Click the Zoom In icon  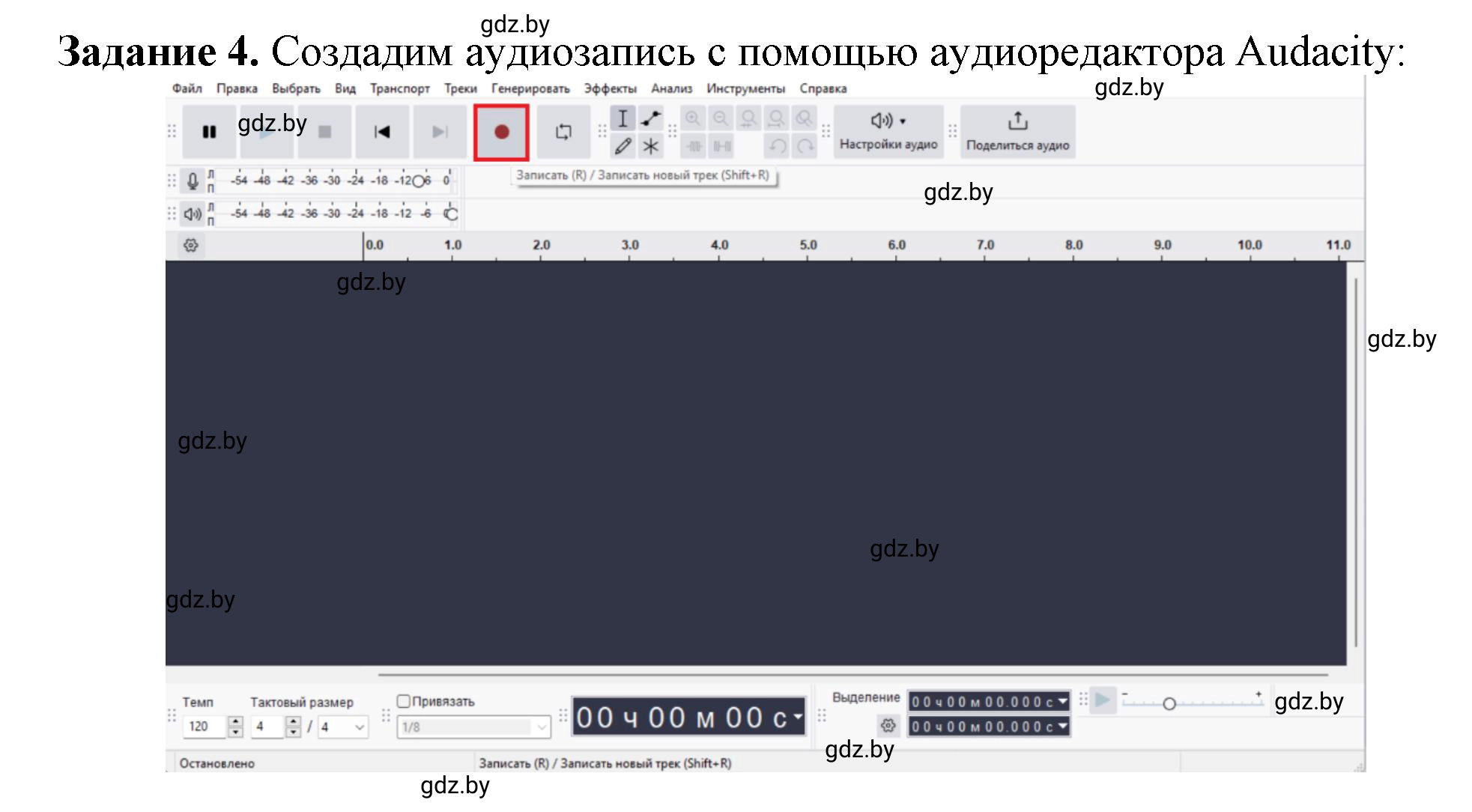click(x=693, y=118)
